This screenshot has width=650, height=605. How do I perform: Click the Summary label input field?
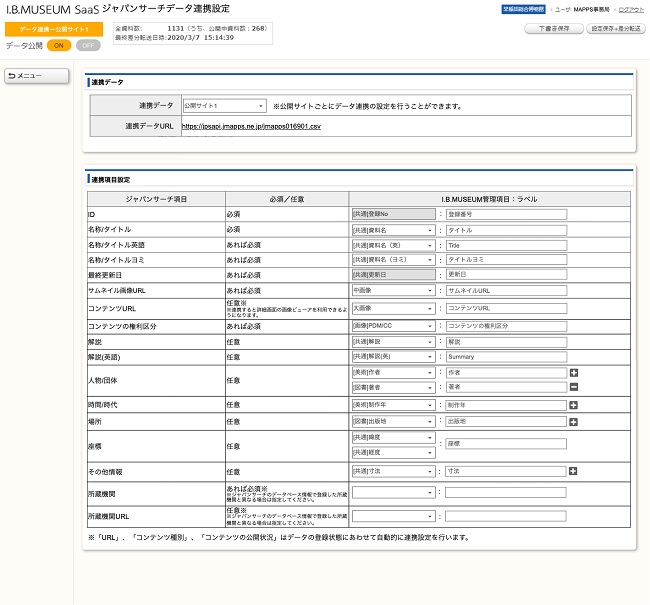pyautogui.click(x=506, y=357)
